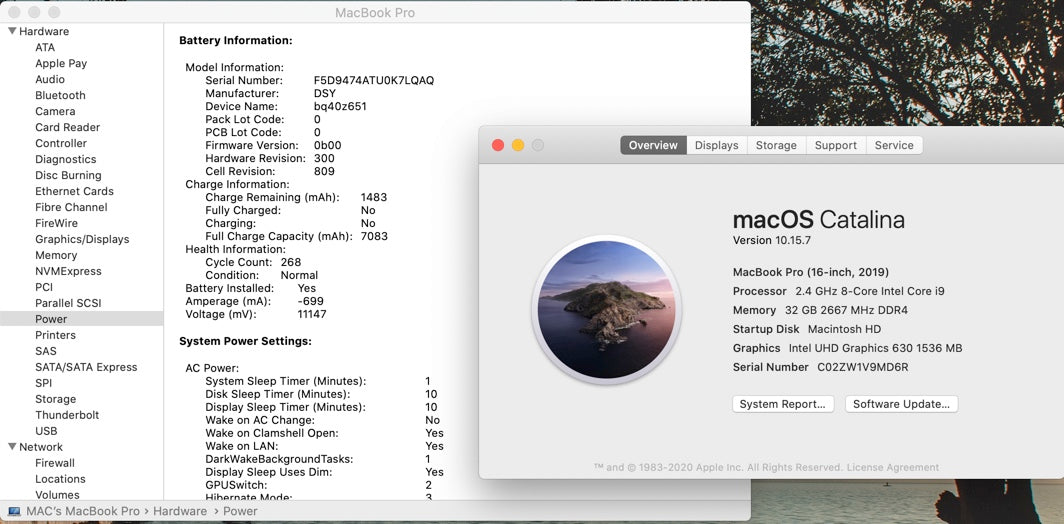Open Storage entry in sidebar

coord(56,399)
